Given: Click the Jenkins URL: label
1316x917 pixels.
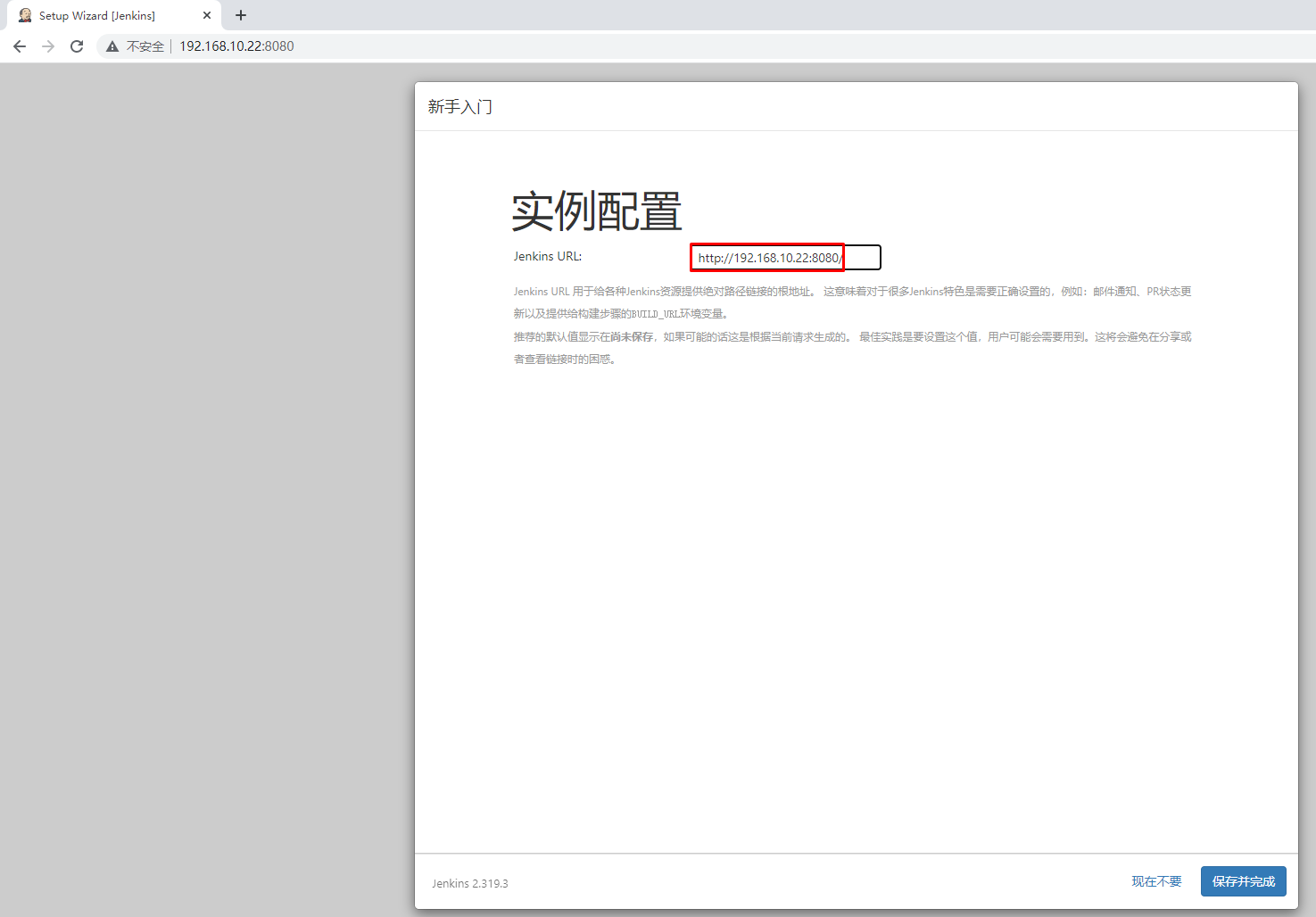Looking at the screenshot, I should pos(547,256).
